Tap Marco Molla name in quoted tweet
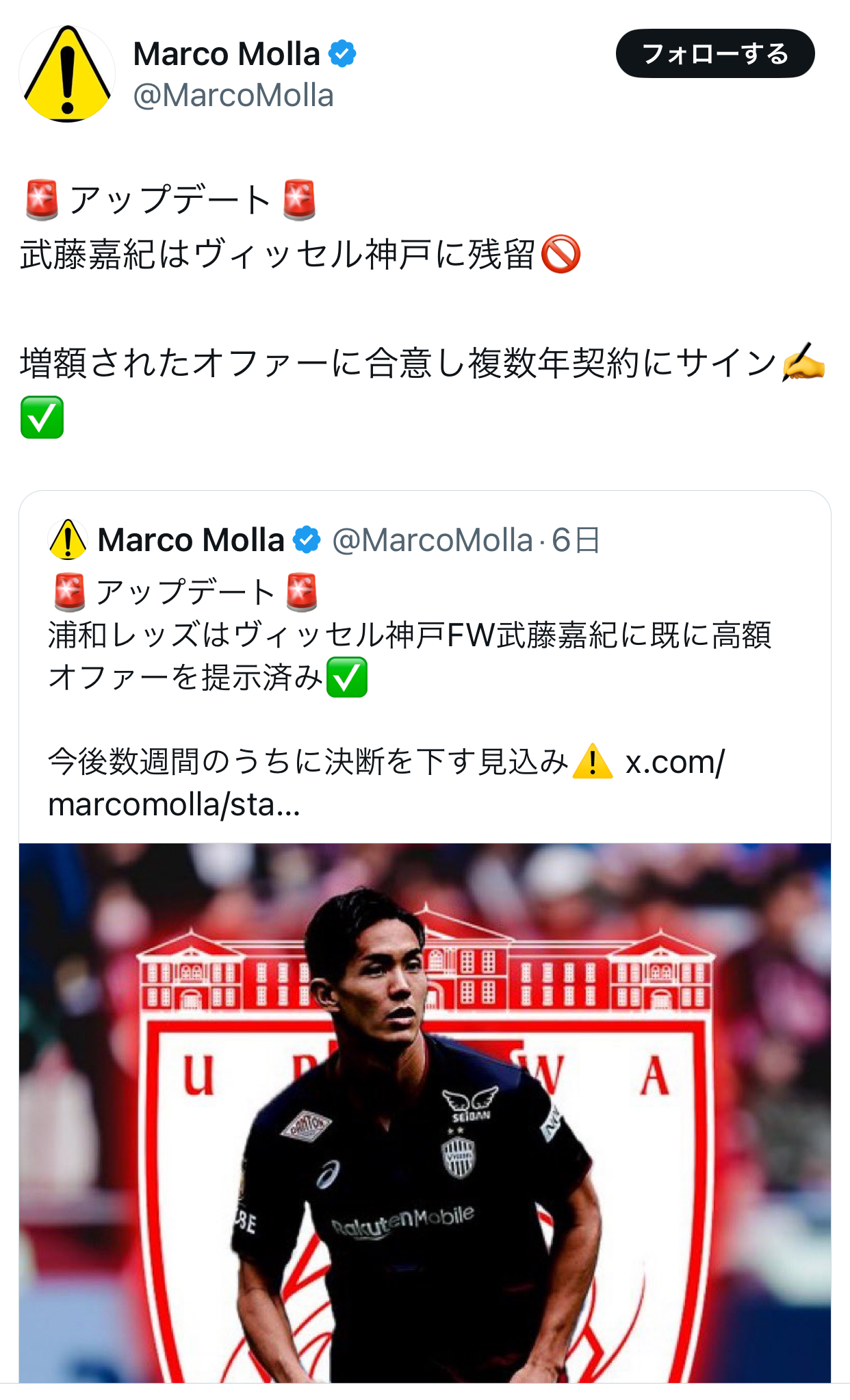 [191, 540]
